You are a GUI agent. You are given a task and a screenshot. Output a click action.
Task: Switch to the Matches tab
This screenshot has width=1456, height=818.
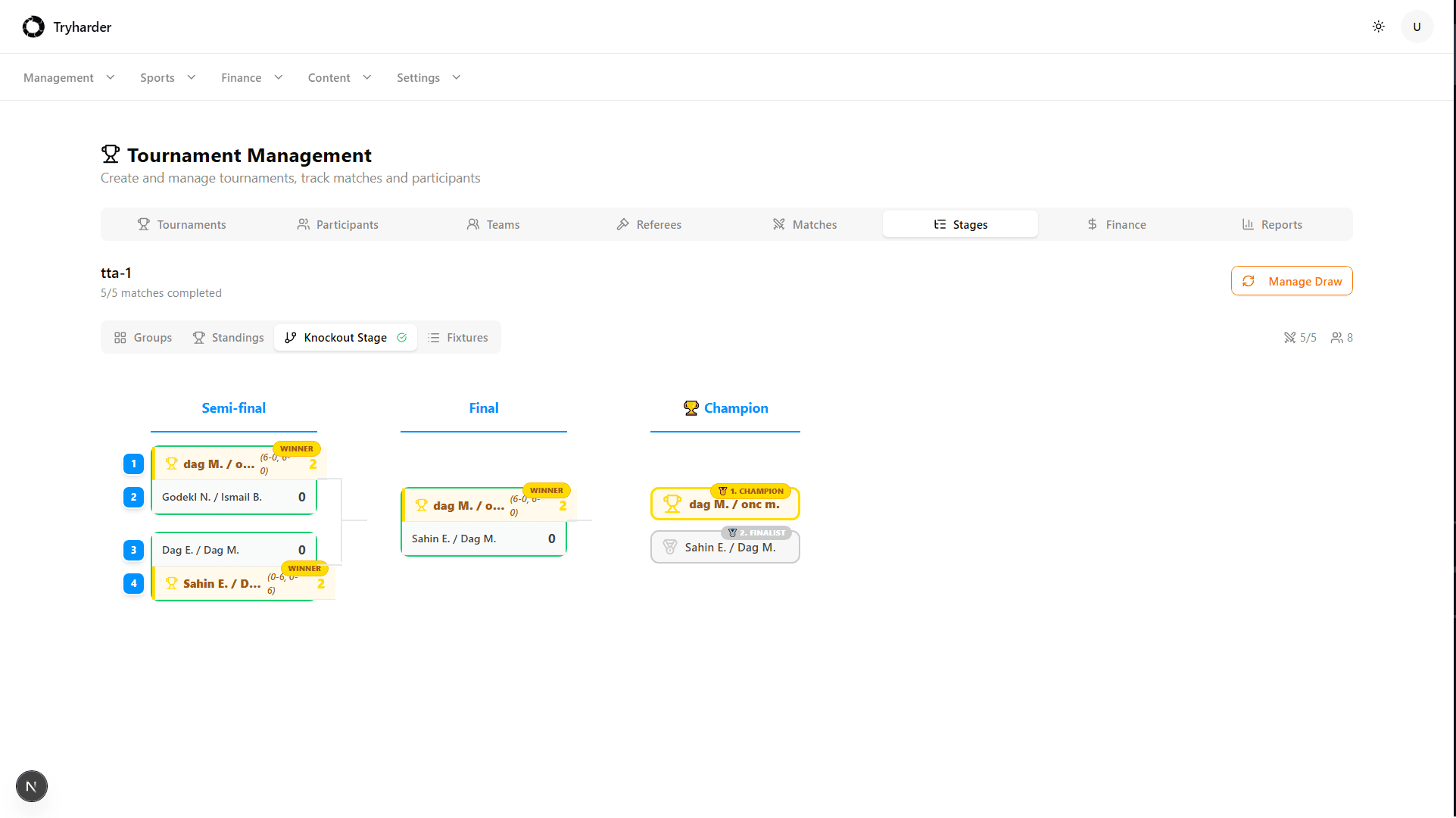pos(804,224)
